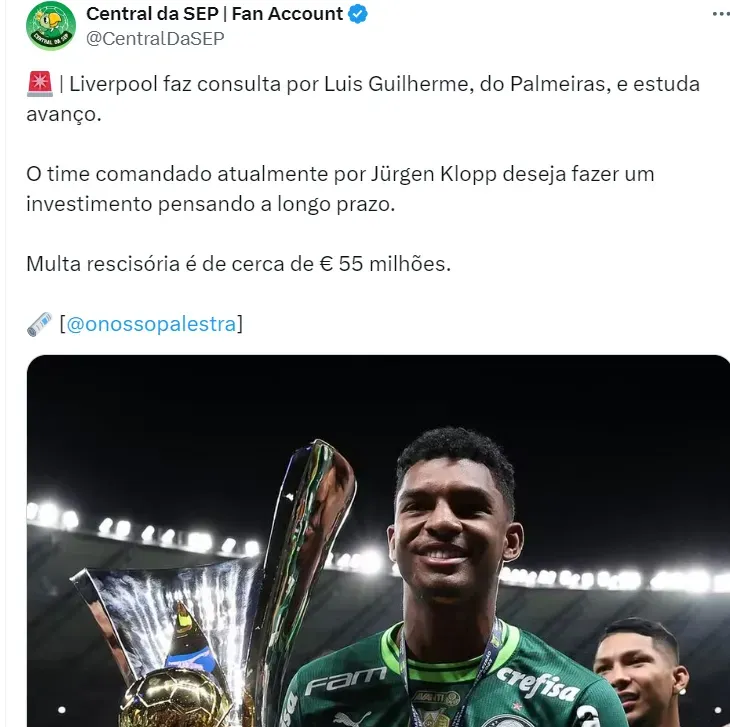Click the Puma logo on the green jersey
The width and height of the screenshot is (730, 727).
(352, 716)
